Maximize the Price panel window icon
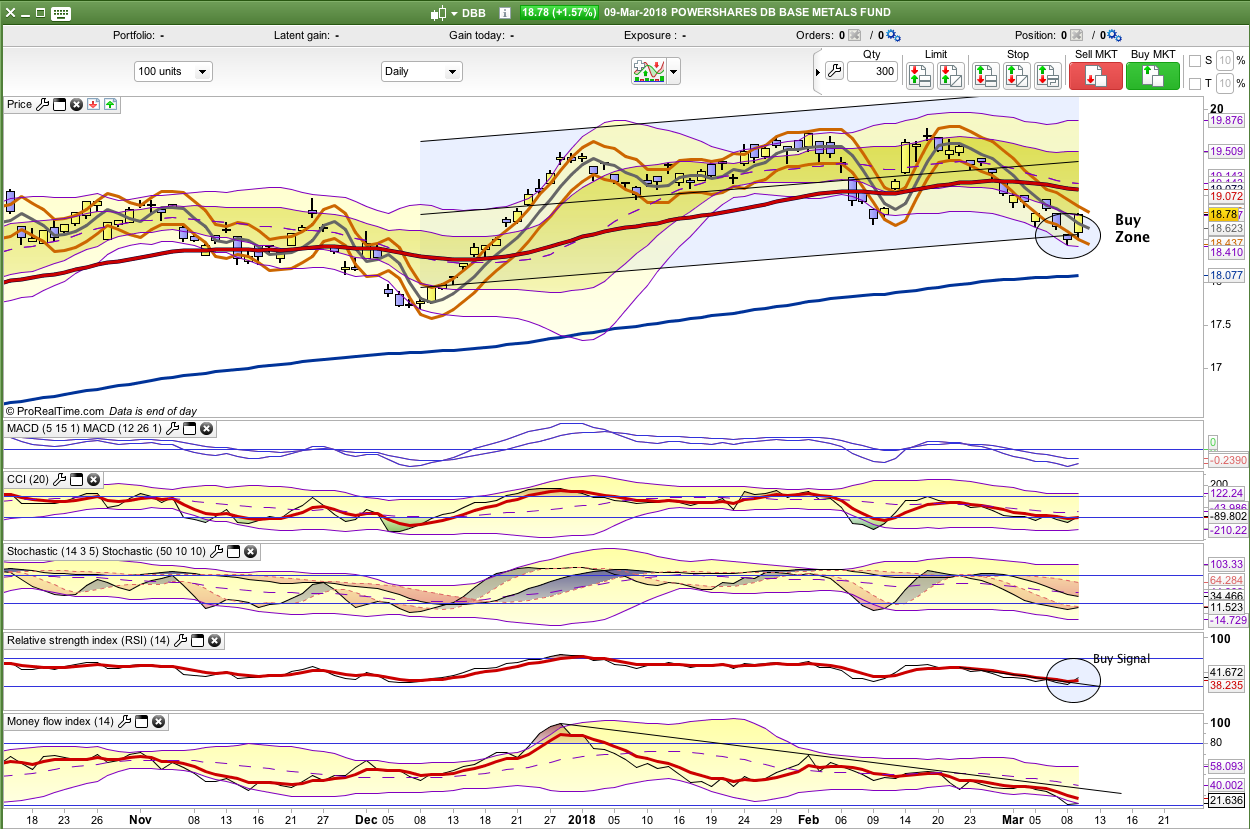The height and width of the screenshot is (829, 1250). tap(59, 104)
